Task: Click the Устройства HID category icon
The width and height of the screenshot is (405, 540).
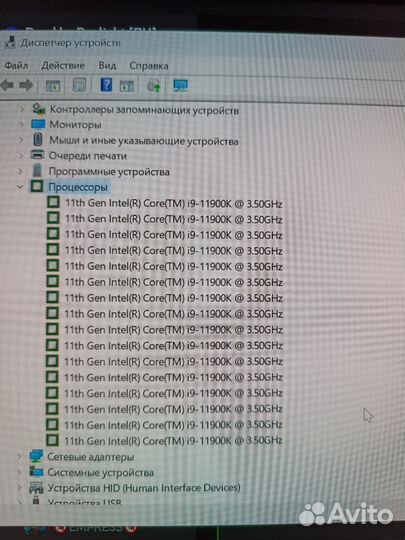Action: (x=36, y=487)
